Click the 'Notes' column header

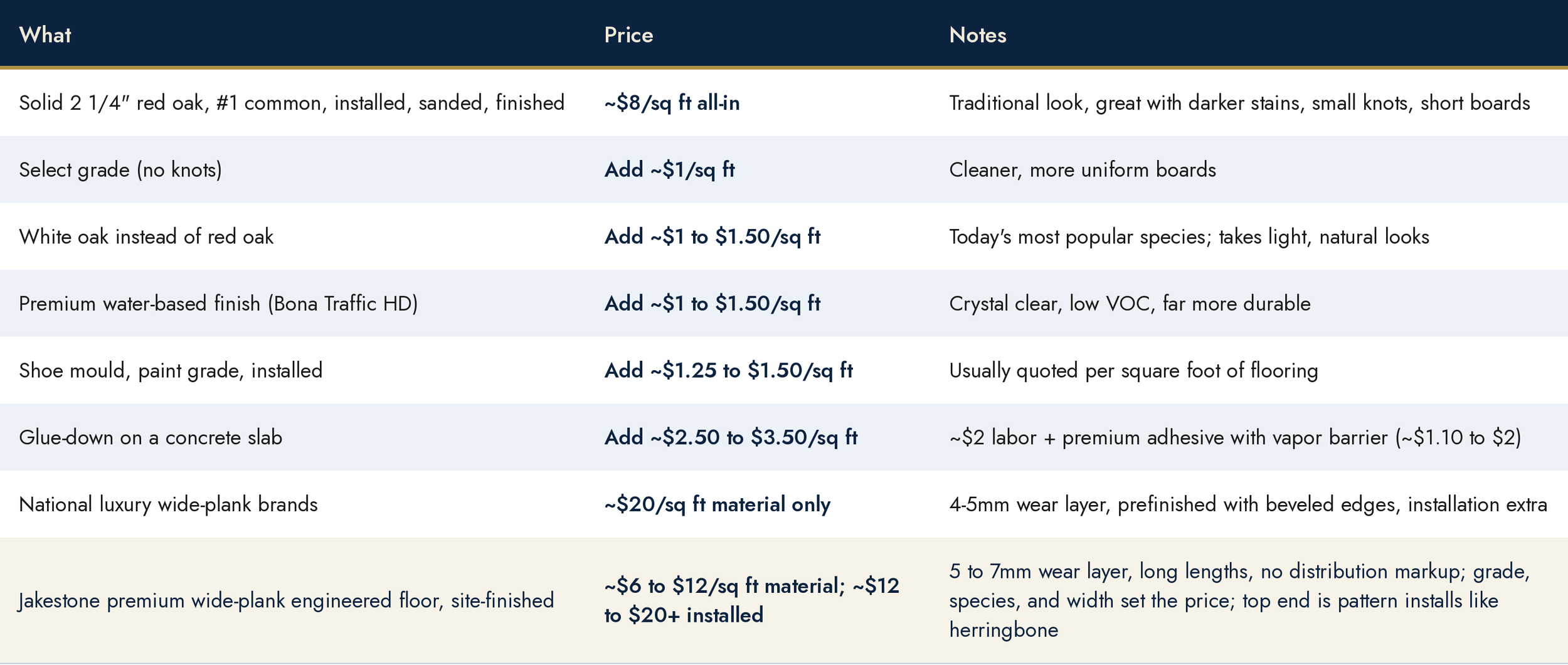[x=977, y=35]
